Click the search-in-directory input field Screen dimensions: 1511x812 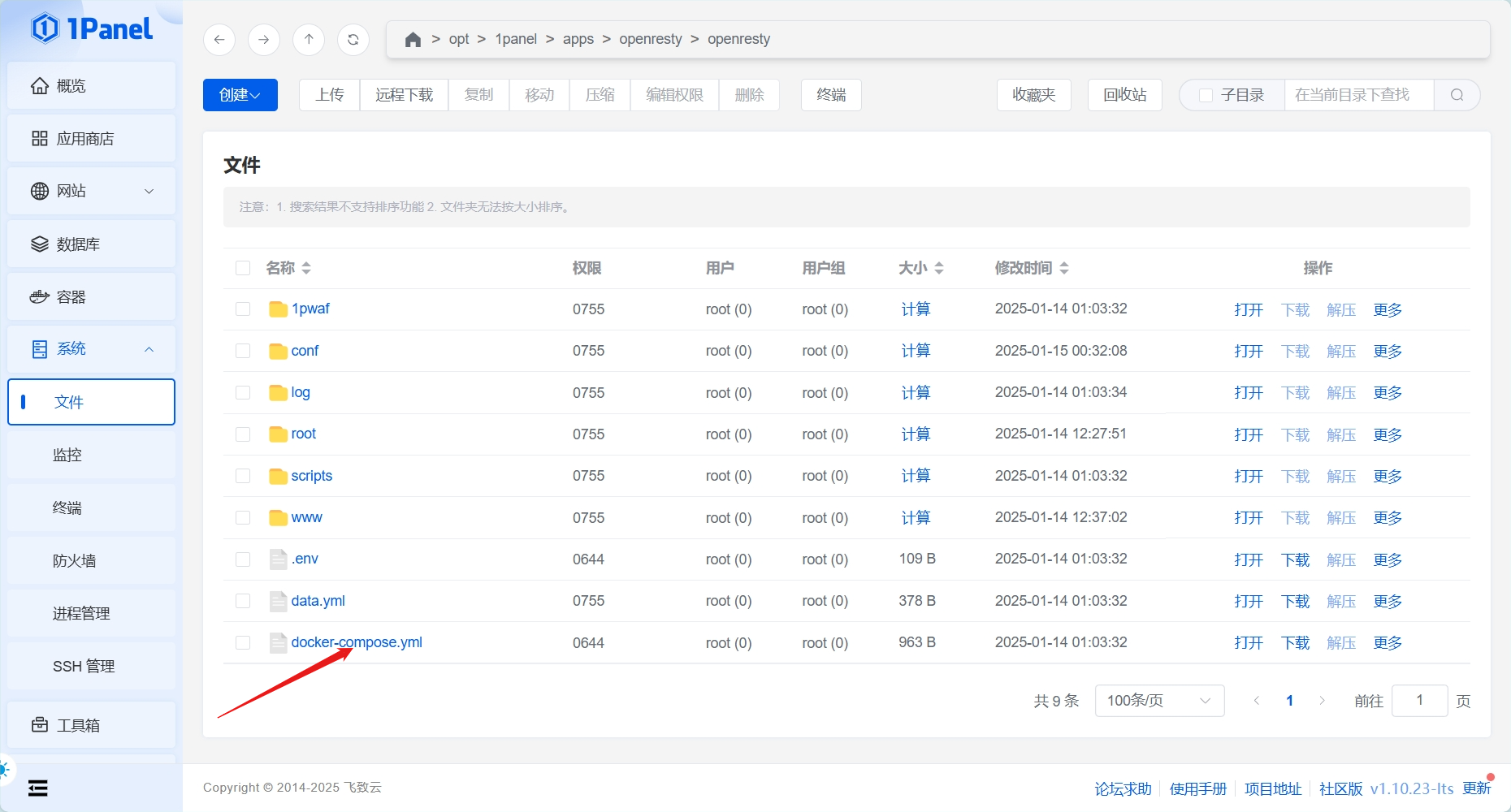coord(1358,95)
